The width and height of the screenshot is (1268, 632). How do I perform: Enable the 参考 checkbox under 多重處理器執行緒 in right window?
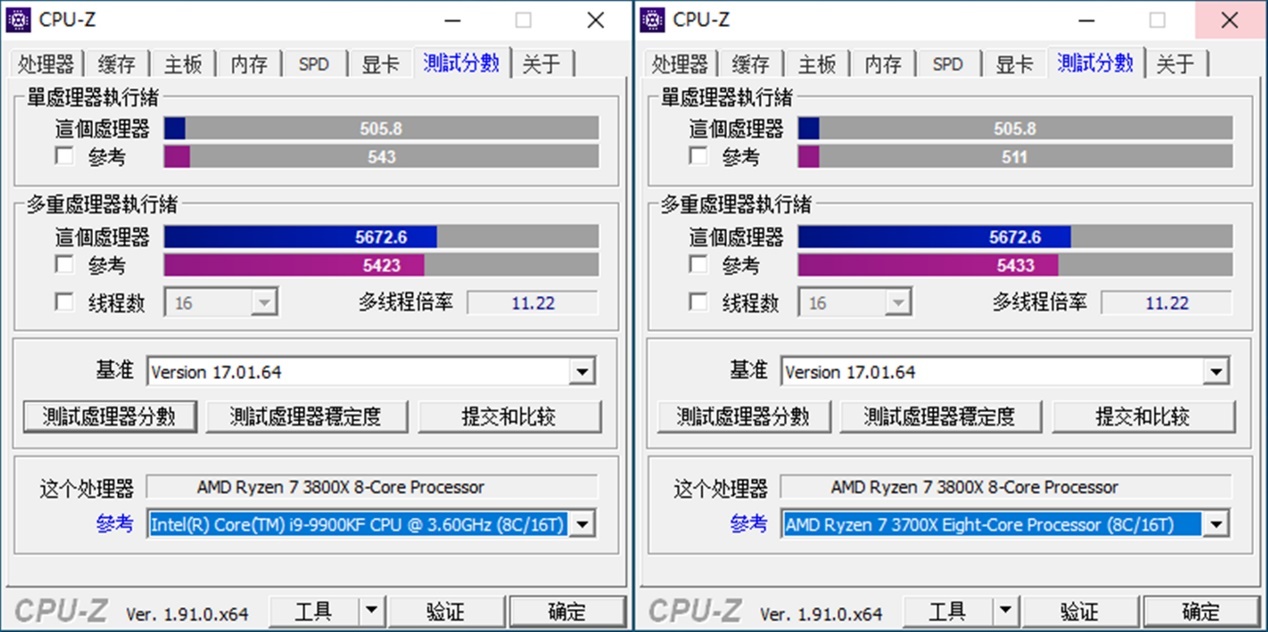(697, 264)
